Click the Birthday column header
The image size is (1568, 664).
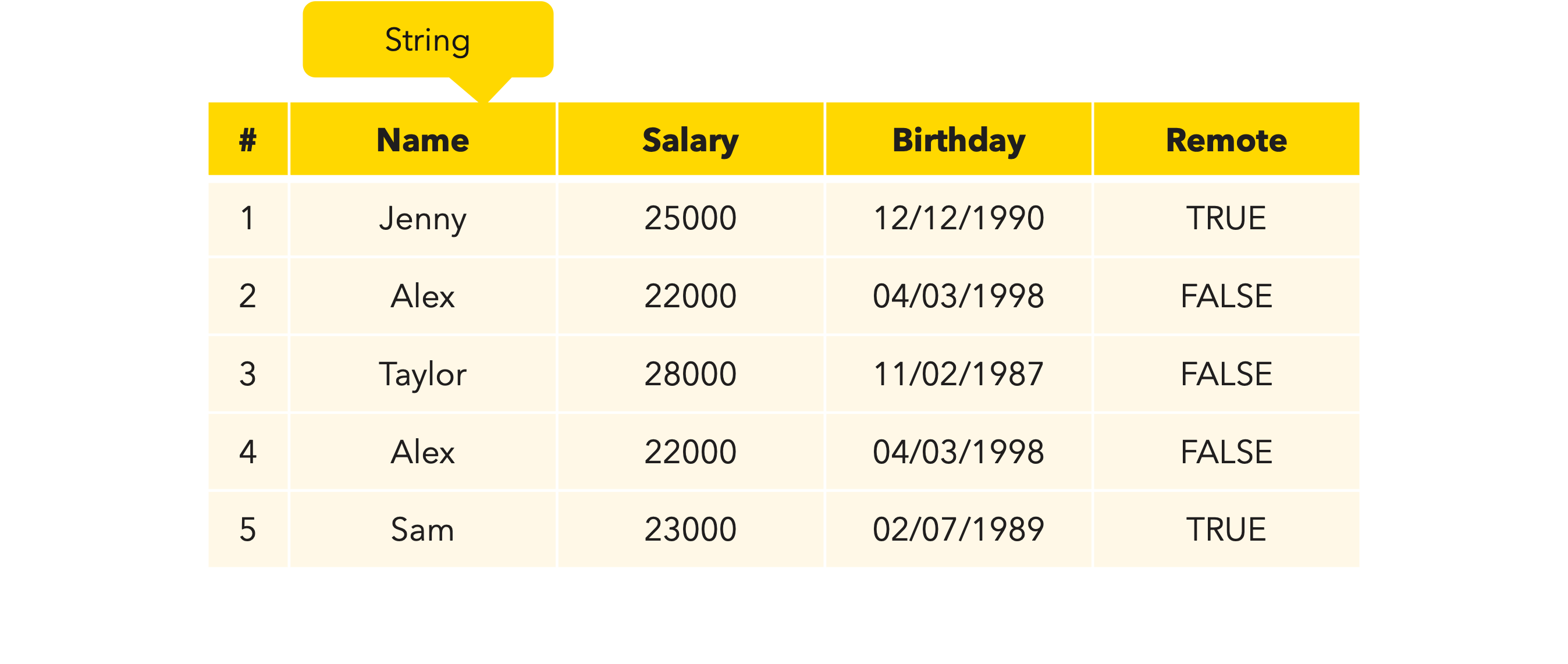(x=959, y=140)
